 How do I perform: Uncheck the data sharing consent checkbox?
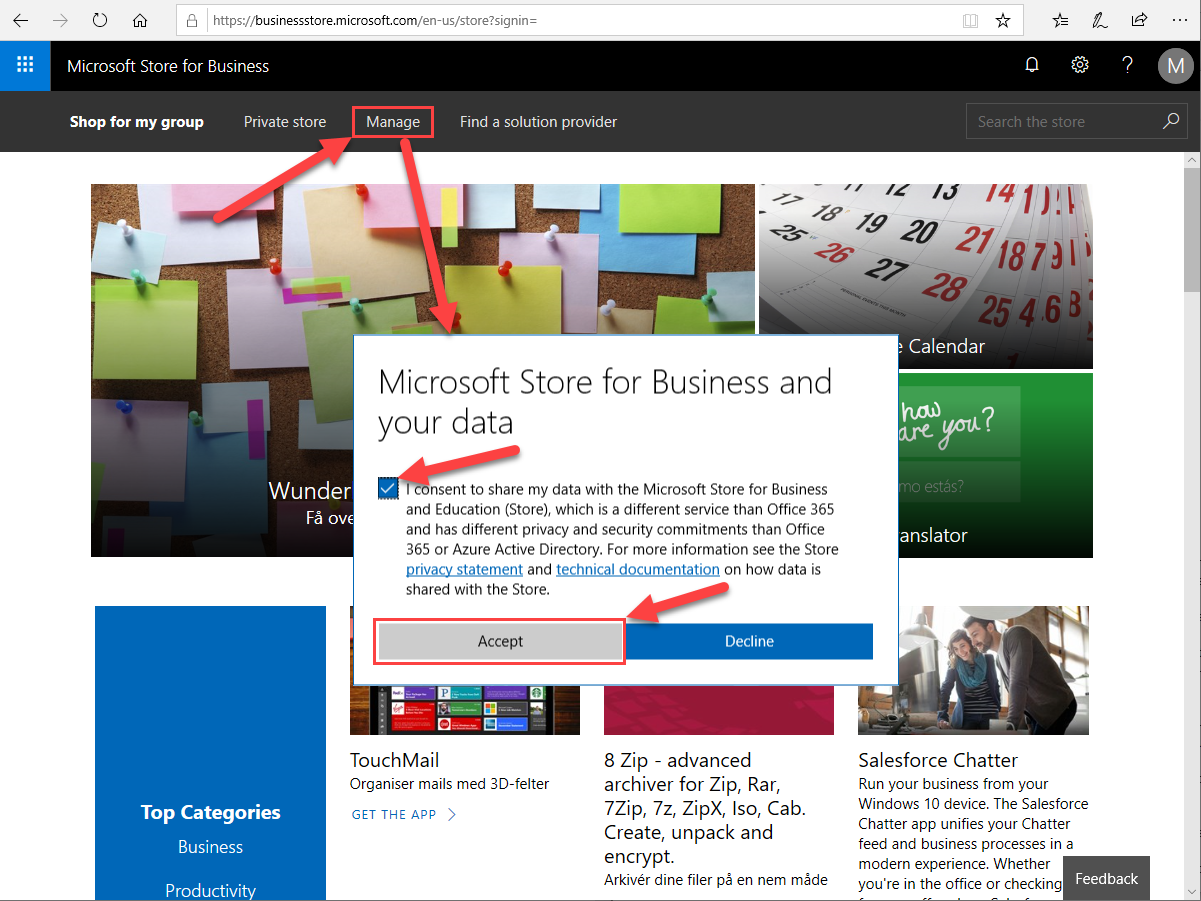tap(388, 488)
